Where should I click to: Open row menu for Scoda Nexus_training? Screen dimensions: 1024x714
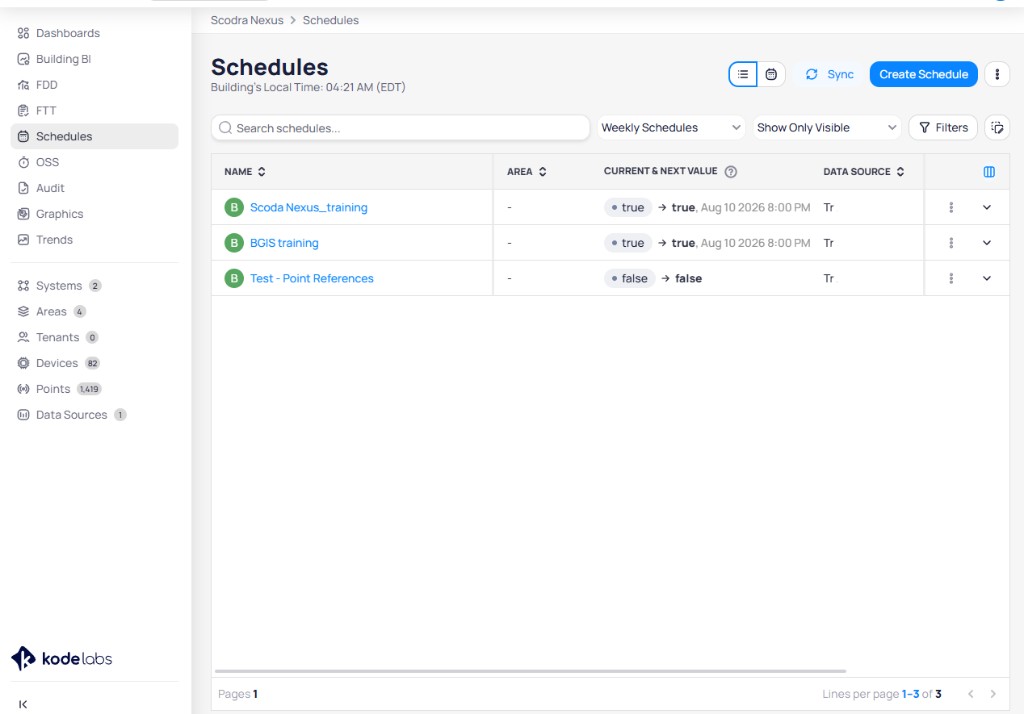click(951, 208)
